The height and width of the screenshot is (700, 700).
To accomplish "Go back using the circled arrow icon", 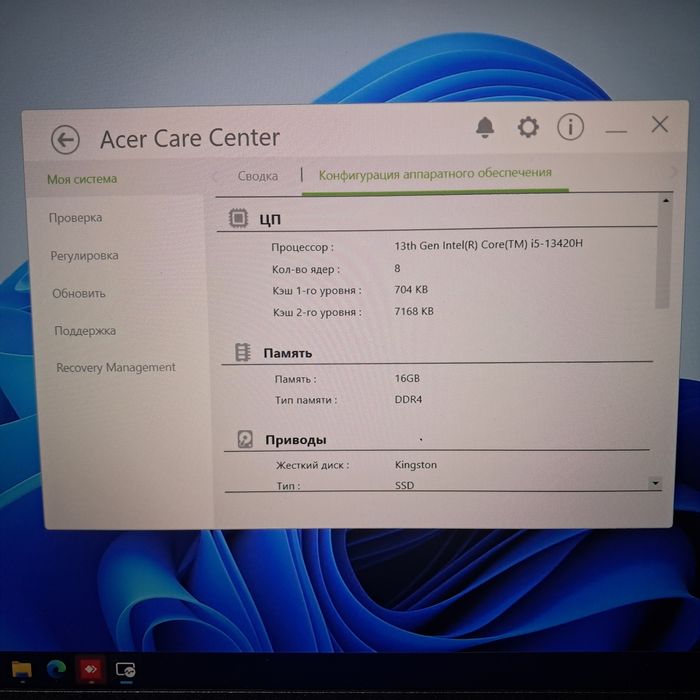I will (65, 140).
